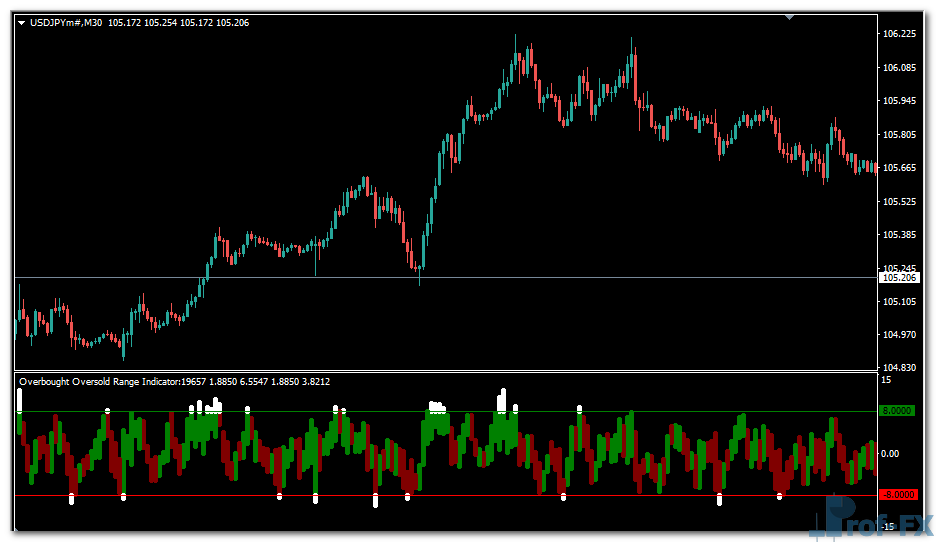Click the chart shift triangle marker at top
This screenshot has height=542, width=936.
790,17
